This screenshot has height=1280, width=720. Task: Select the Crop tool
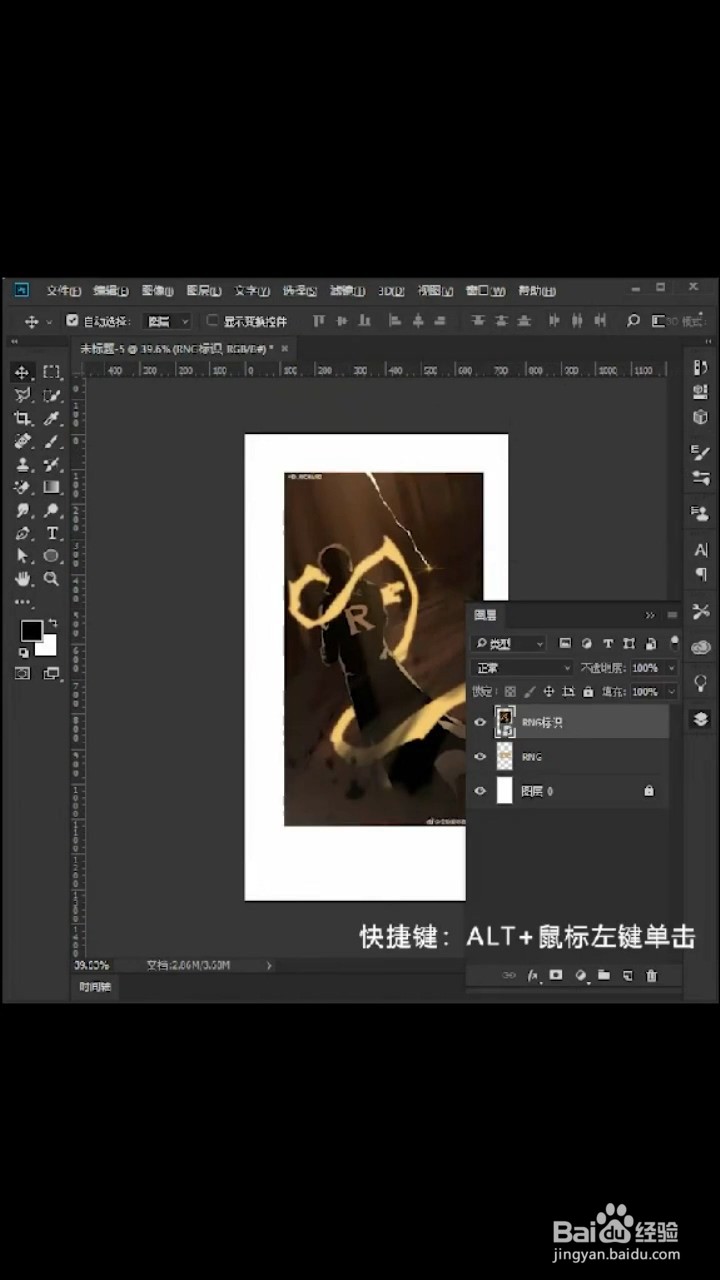[x=22, y=418]
